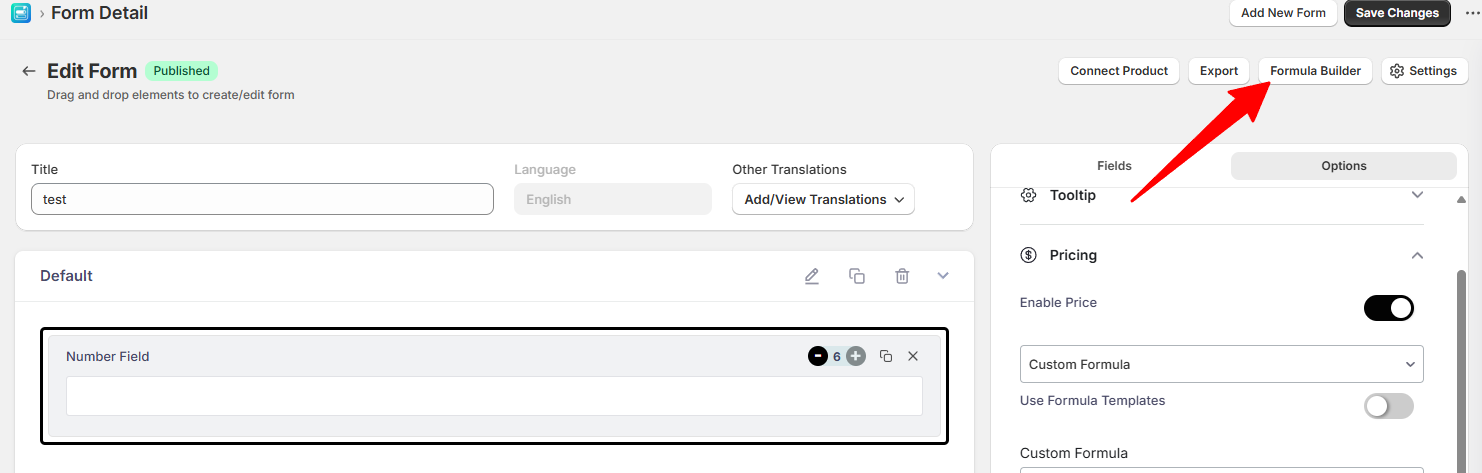1482x473 pixels.
Task: Click Add New Form button
Action: click(x=1283, y=13)
